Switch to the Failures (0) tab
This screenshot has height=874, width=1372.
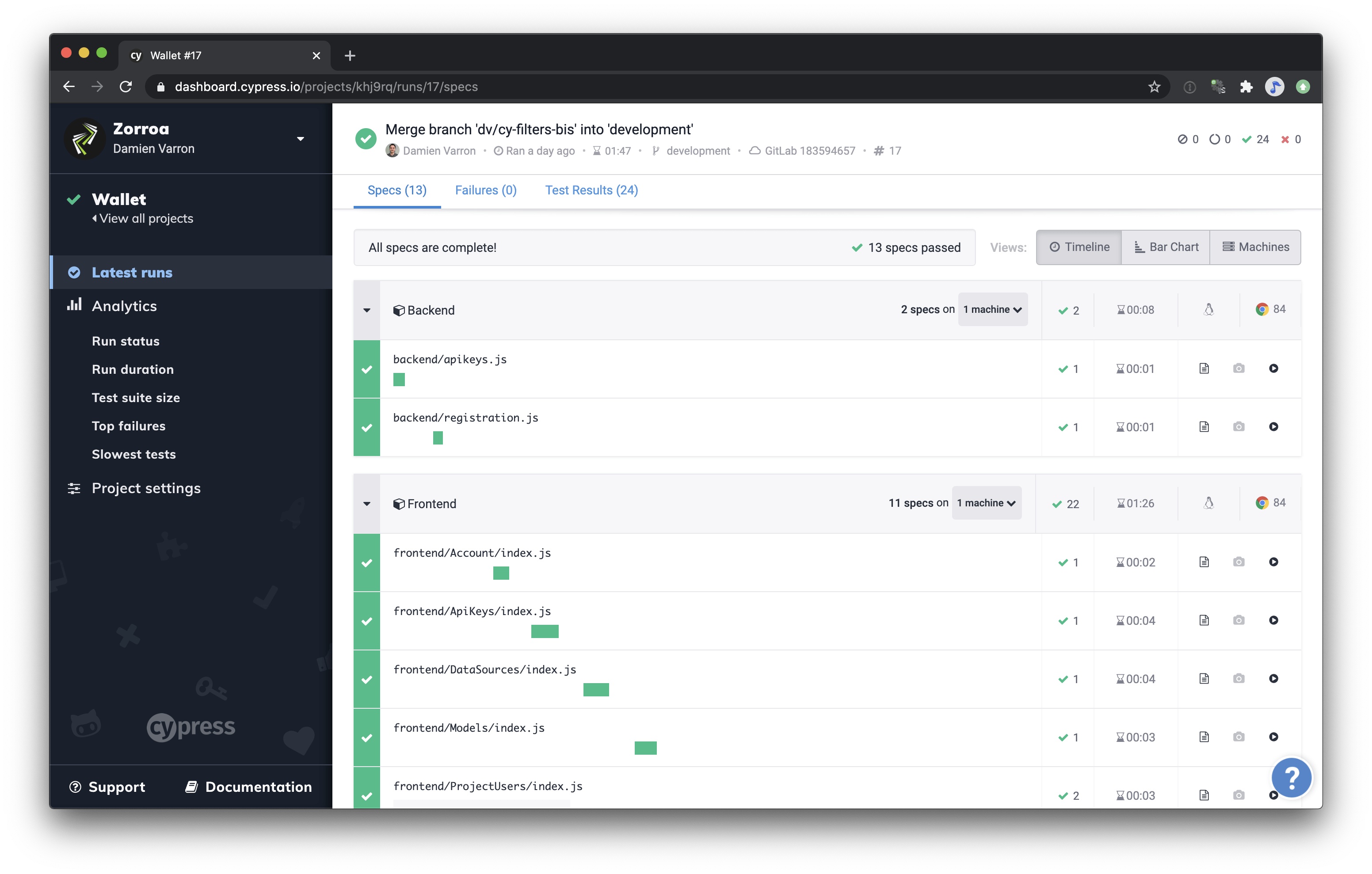point(485,190)
